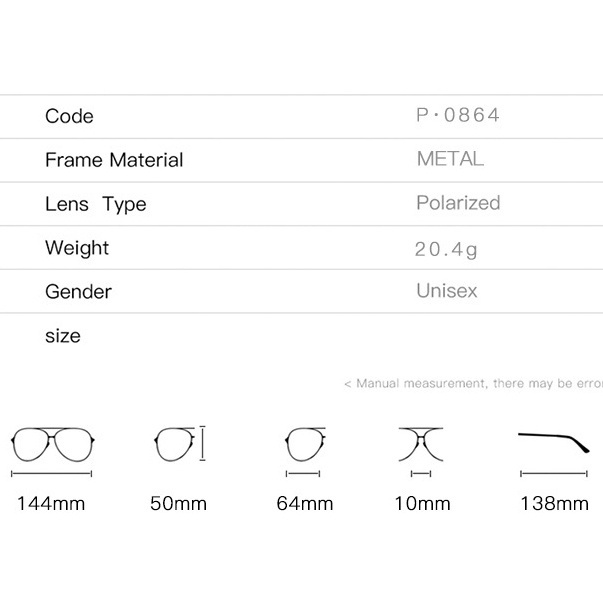Select the lens height diagram icon

[x=180, y=444]
